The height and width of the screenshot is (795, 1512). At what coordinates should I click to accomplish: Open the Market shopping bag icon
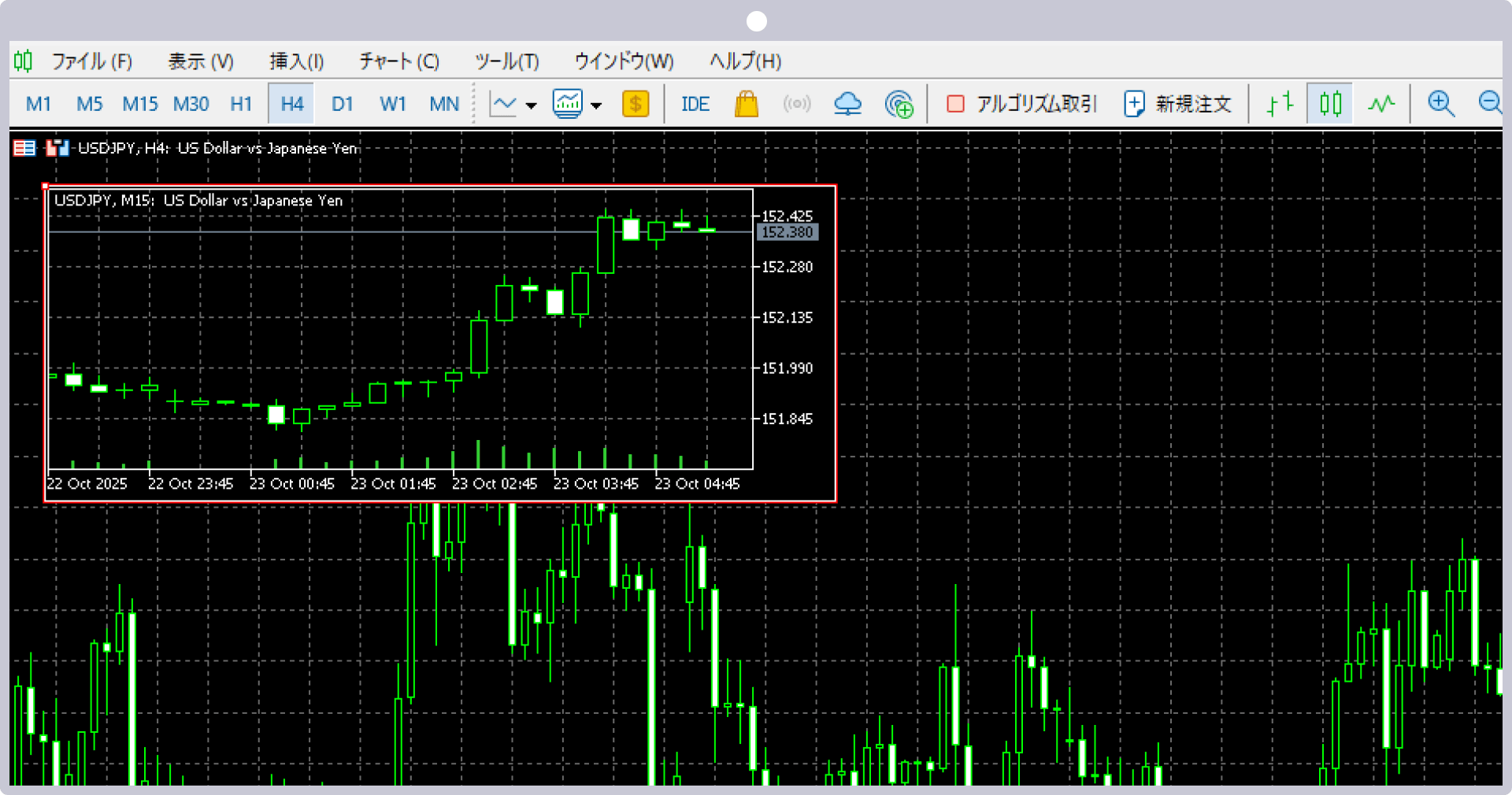(746, 104)
